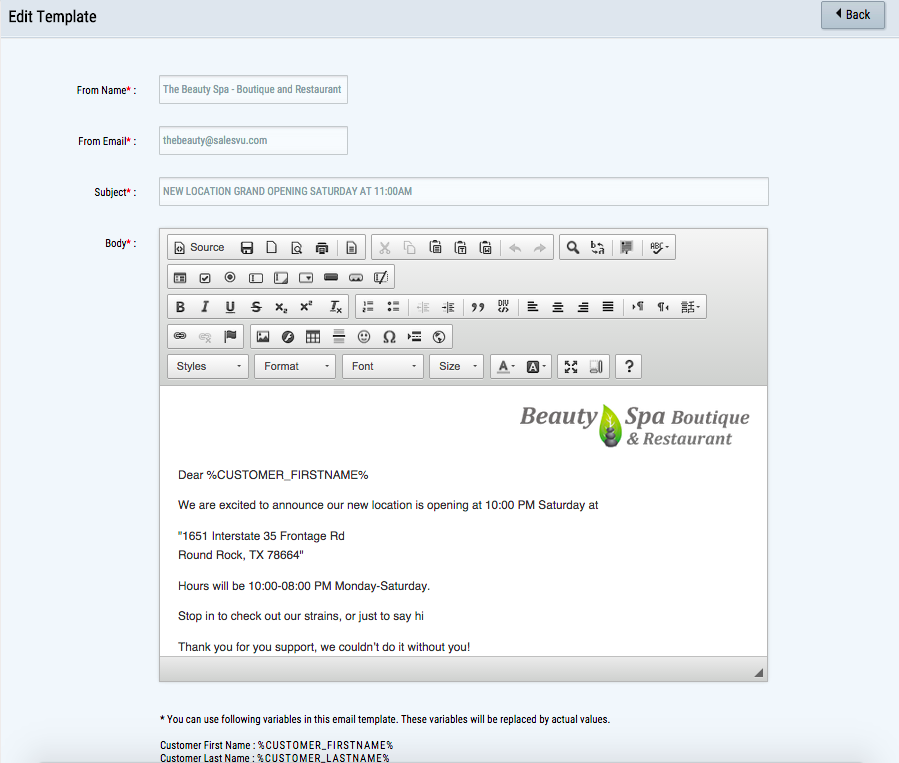Viewport: 899px width, 763px height.
Task: Insert a checkbox form field
Action: (205, 278)
